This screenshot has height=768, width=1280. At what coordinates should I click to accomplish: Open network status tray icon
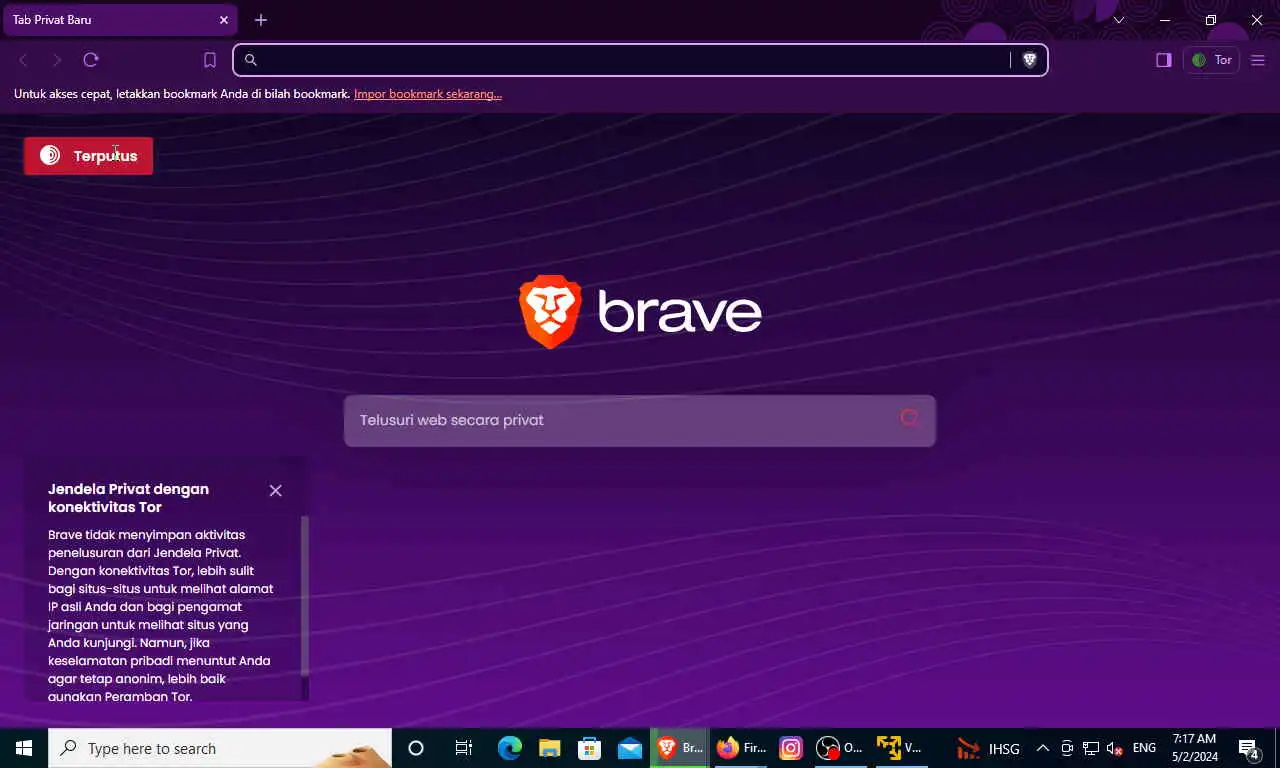coord(1091,748)
